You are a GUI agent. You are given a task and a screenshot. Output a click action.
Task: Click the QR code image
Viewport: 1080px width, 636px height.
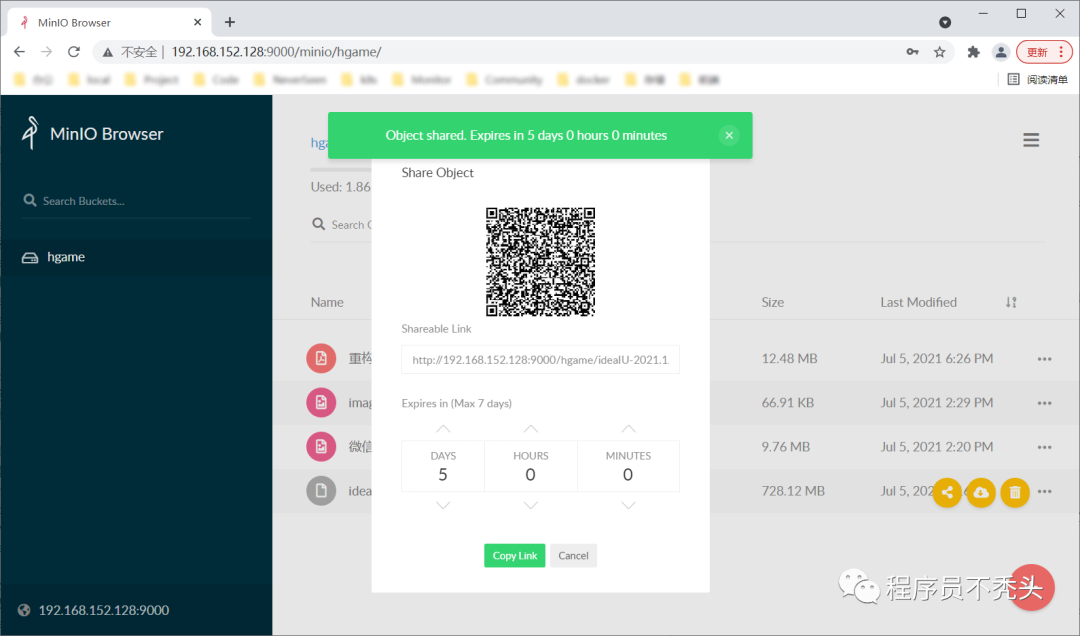point(540,262)
